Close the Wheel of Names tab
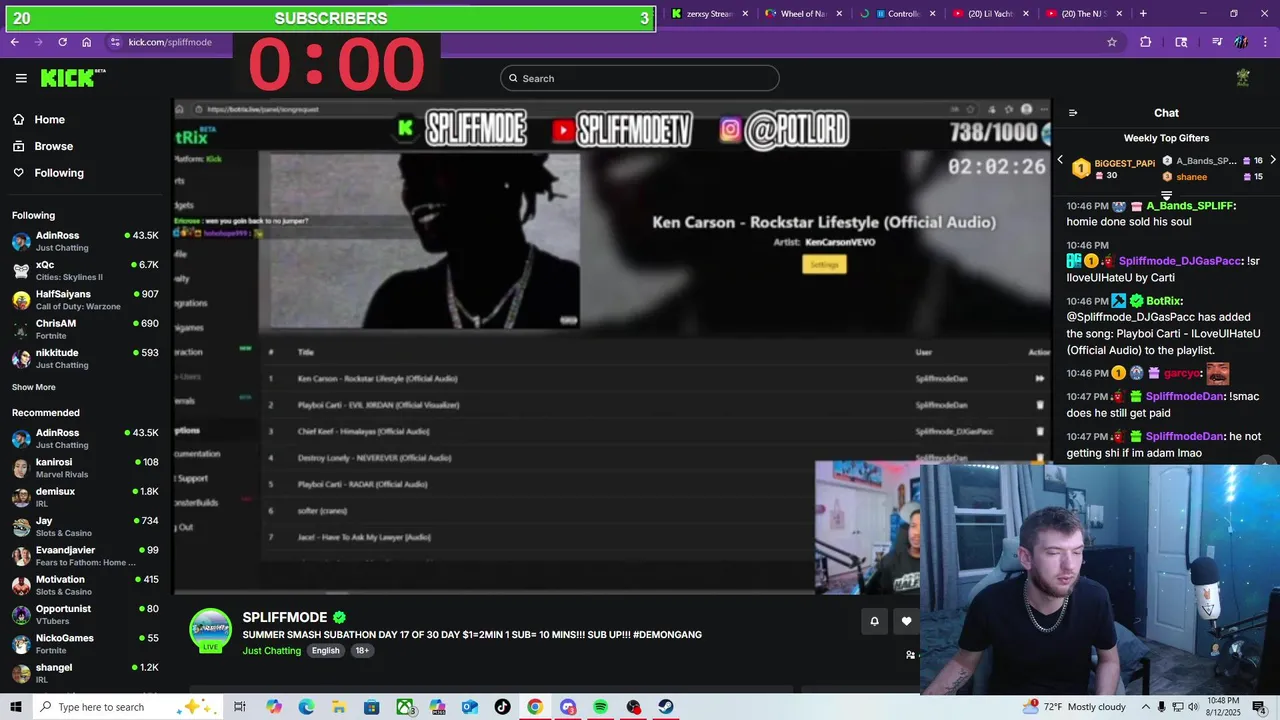Viewport: 1280px width, 720px height. pos(839,14)
